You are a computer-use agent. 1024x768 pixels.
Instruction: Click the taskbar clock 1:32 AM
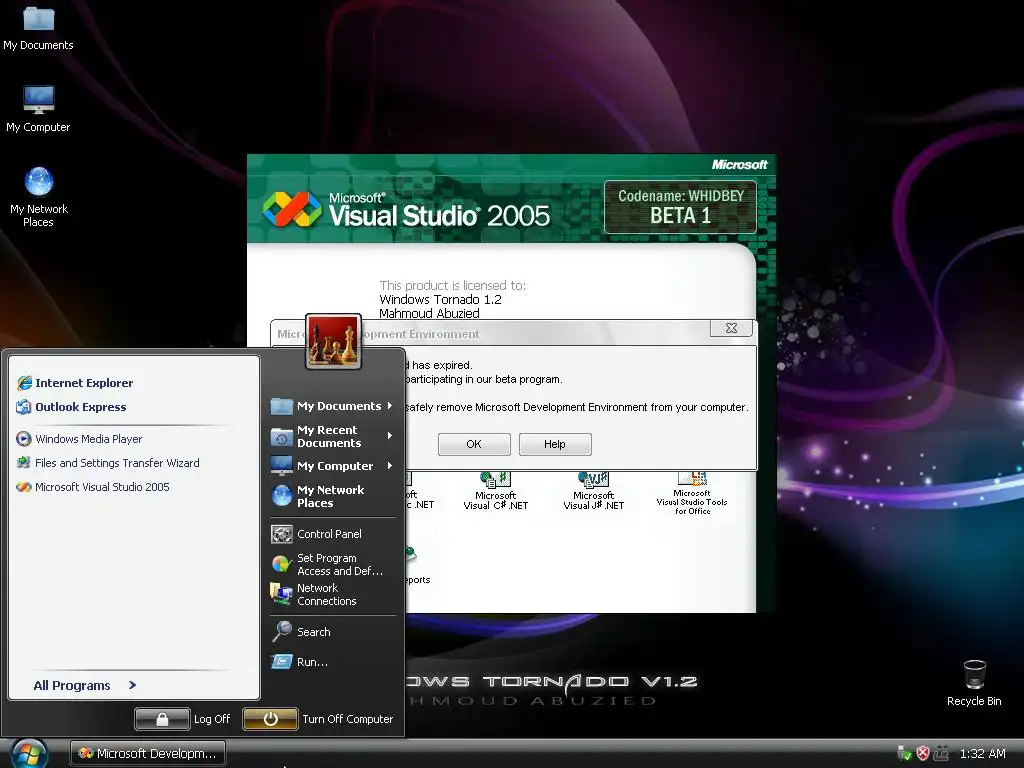coord(982,754)
